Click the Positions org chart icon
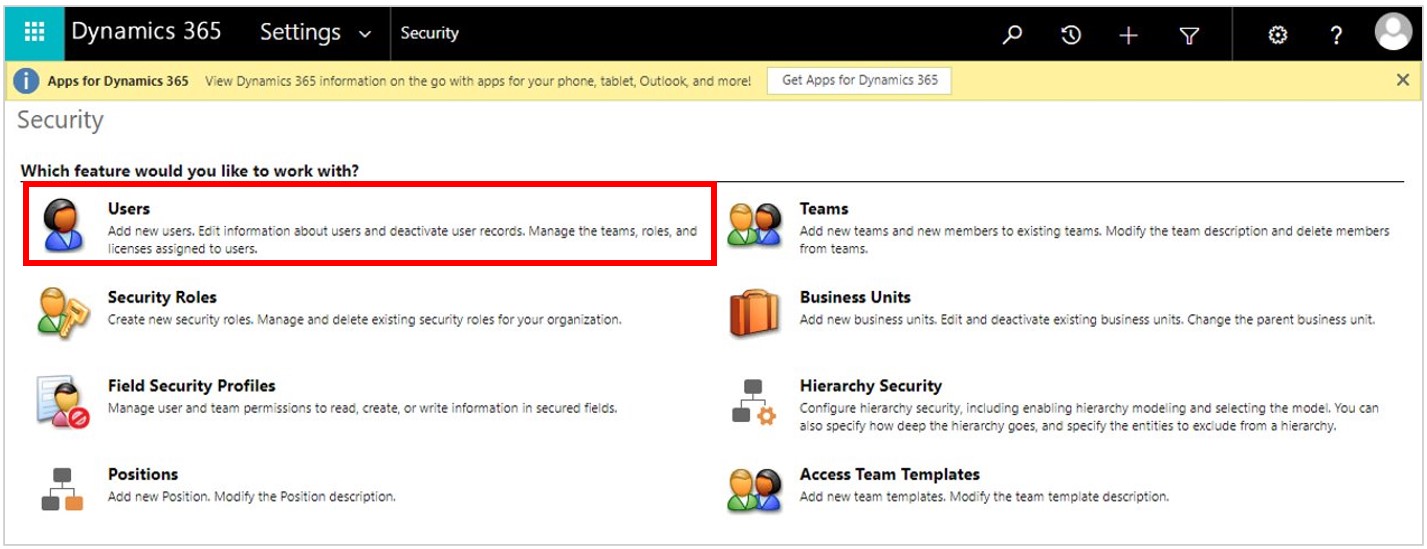This screenshot has width=1427, height=549. coord(63,489)
